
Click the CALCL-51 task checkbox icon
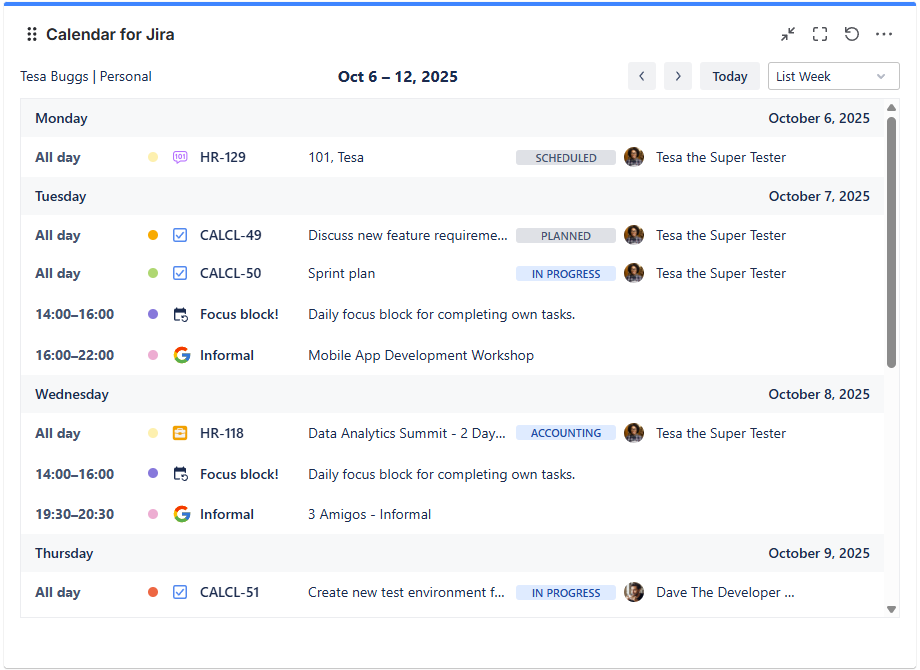coord(180,592)
